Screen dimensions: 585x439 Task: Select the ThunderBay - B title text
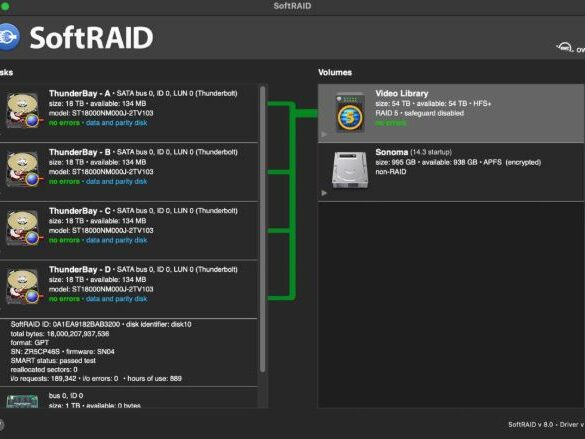click(x=79, y=152)
